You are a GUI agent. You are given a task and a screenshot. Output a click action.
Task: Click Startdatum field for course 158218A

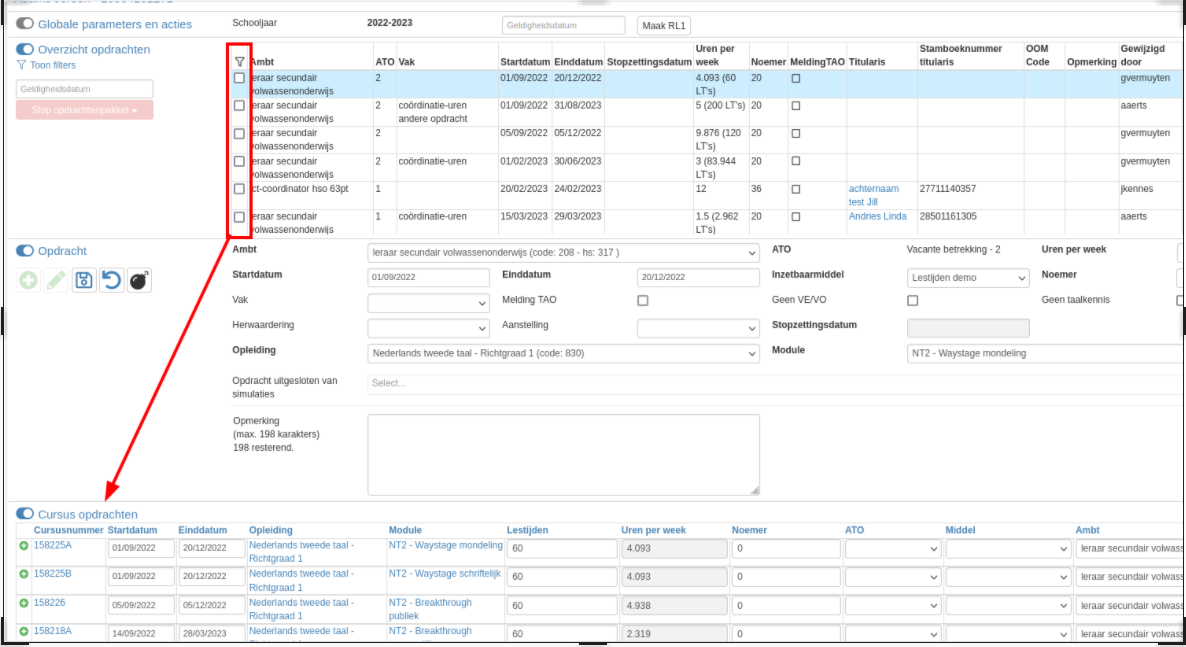pos(141,634)
